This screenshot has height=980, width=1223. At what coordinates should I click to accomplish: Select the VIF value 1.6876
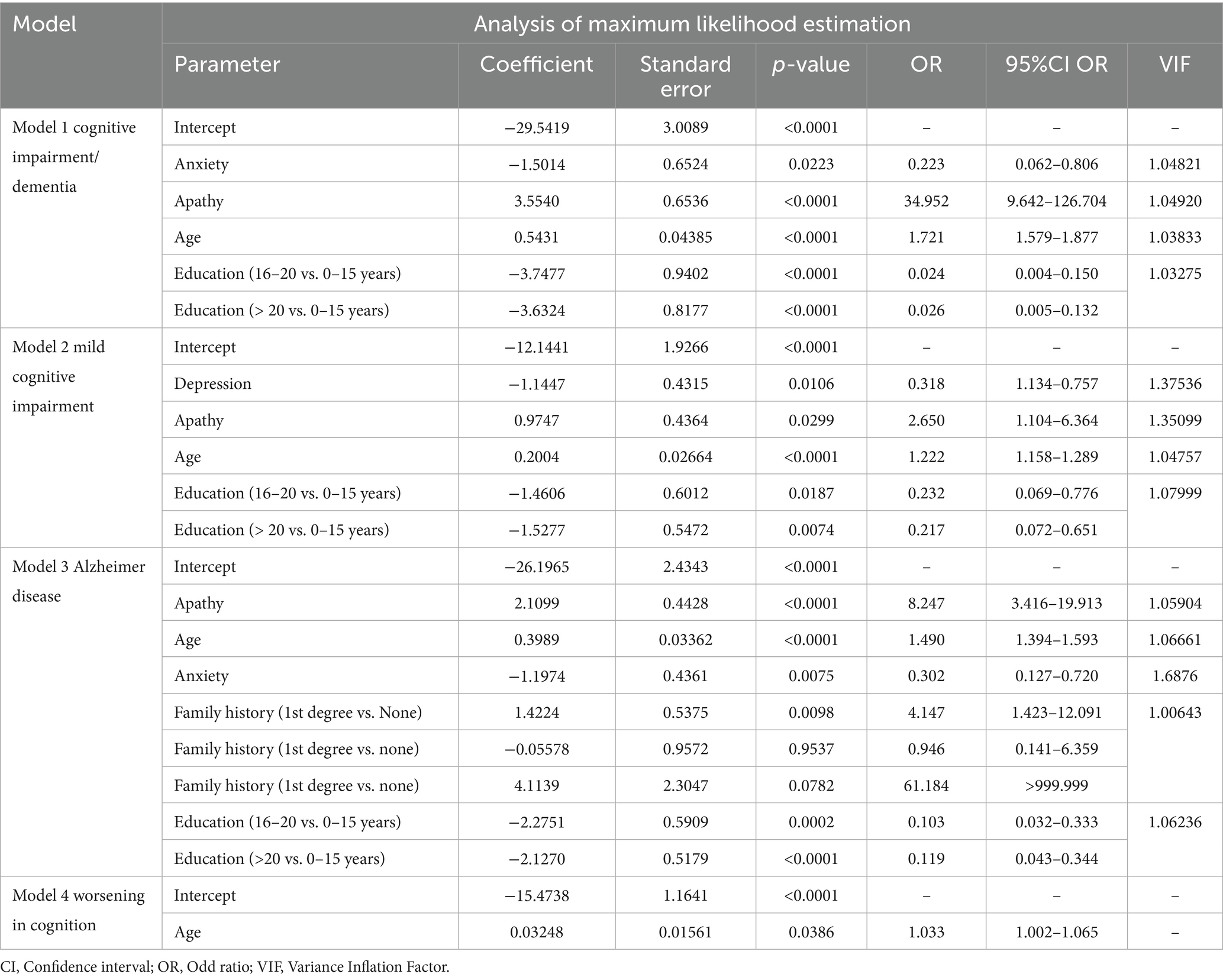(1174, 676)
